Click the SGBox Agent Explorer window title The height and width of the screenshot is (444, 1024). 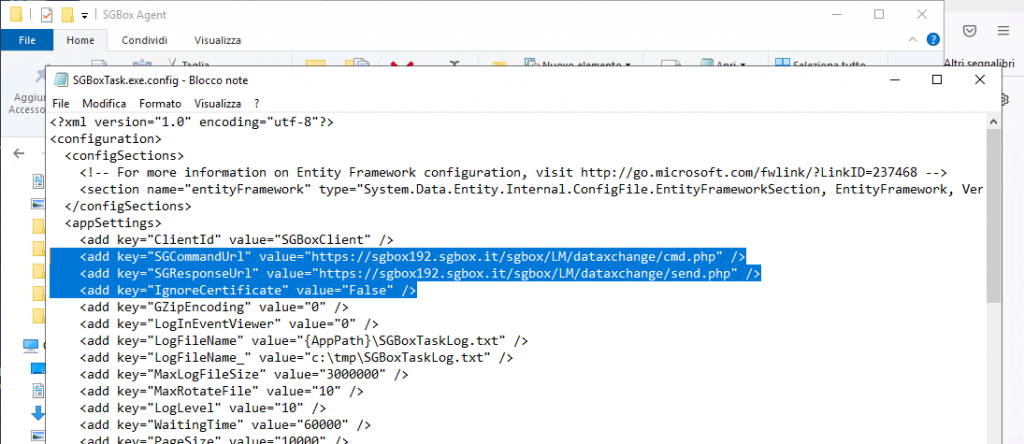click(x=135, y=14)
